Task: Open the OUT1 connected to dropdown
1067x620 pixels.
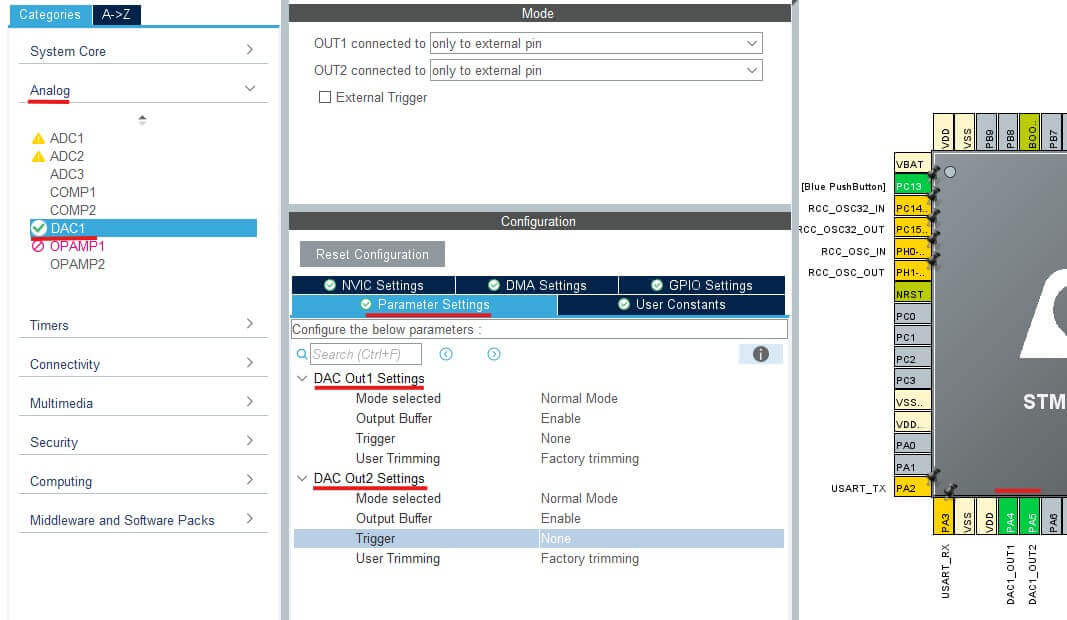Action: 596,44
